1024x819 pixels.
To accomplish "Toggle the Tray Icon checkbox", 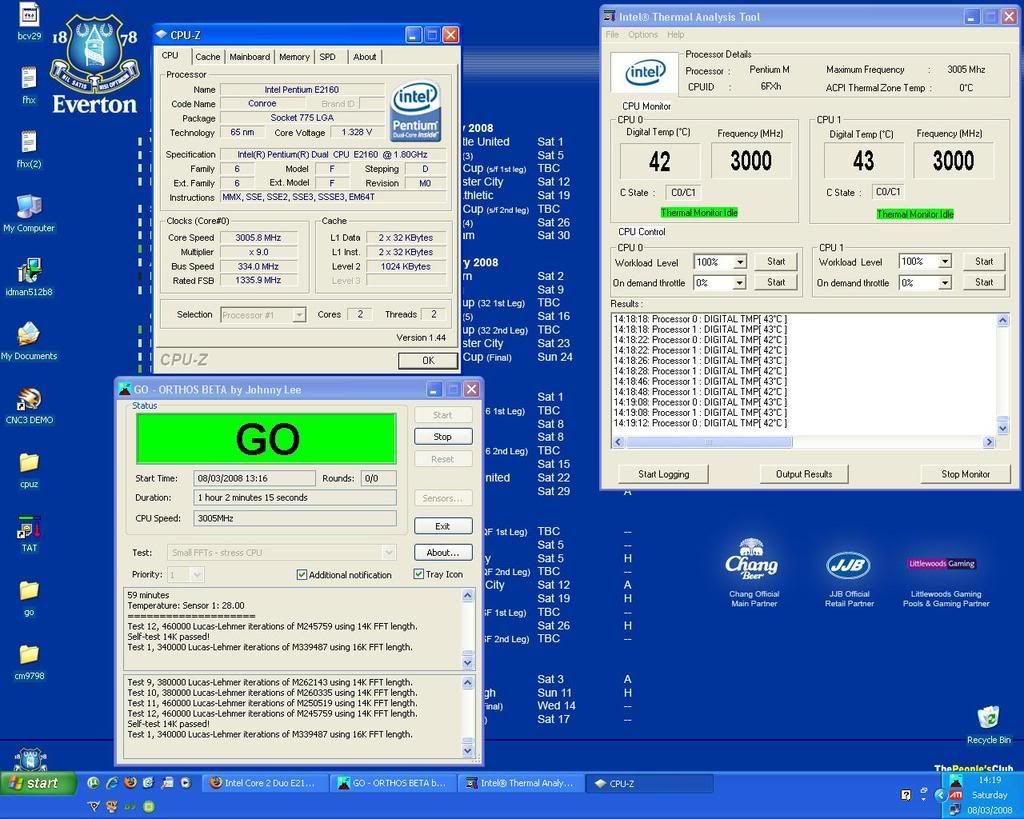I will point(419,575).
